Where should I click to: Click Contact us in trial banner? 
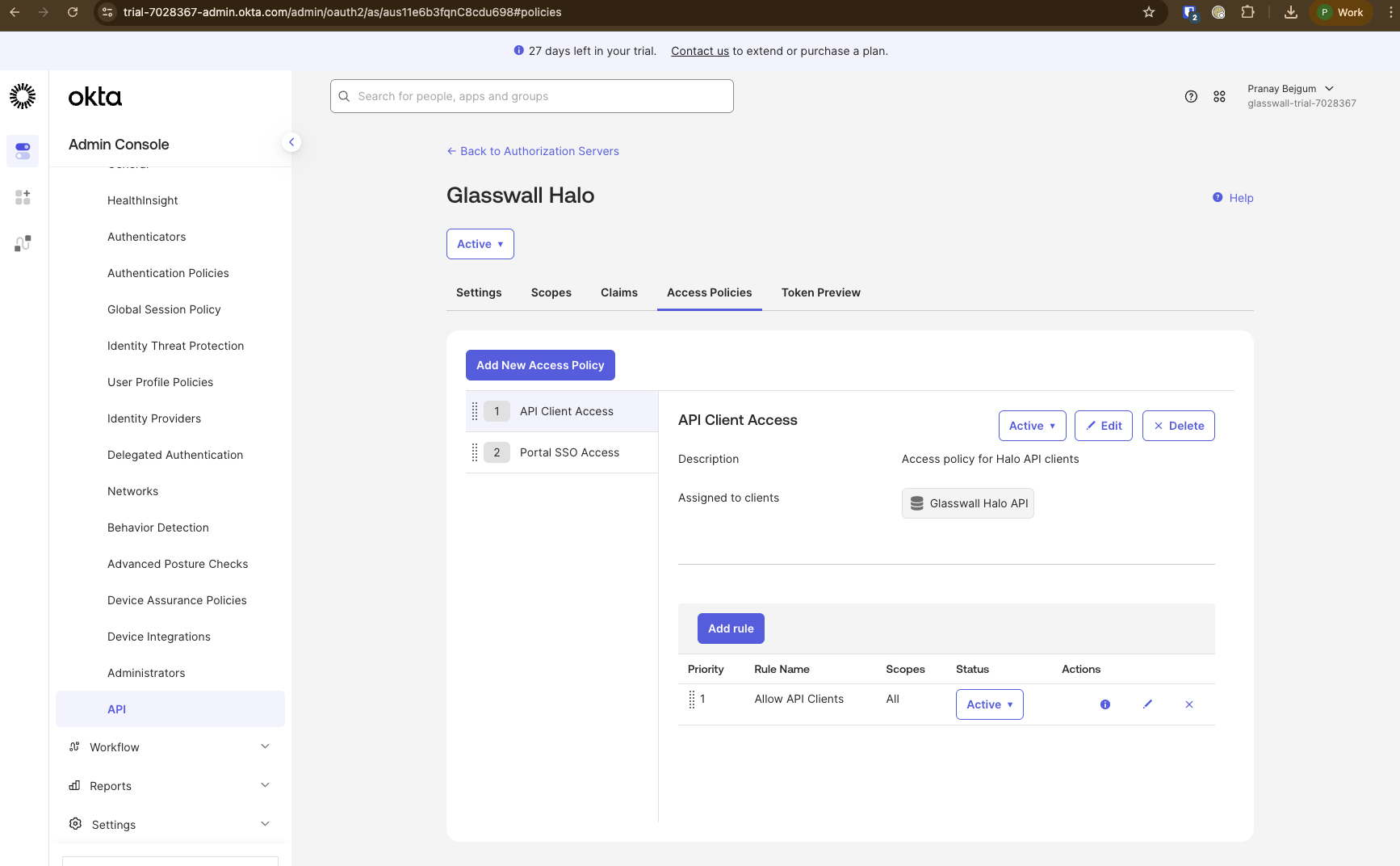click(700, 51)
